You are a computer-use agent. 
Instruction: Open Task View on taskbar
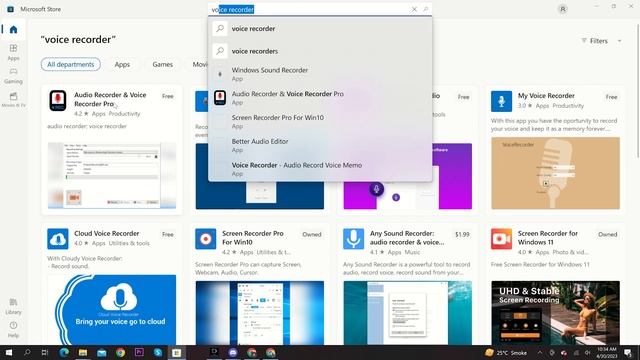(45, 353)
